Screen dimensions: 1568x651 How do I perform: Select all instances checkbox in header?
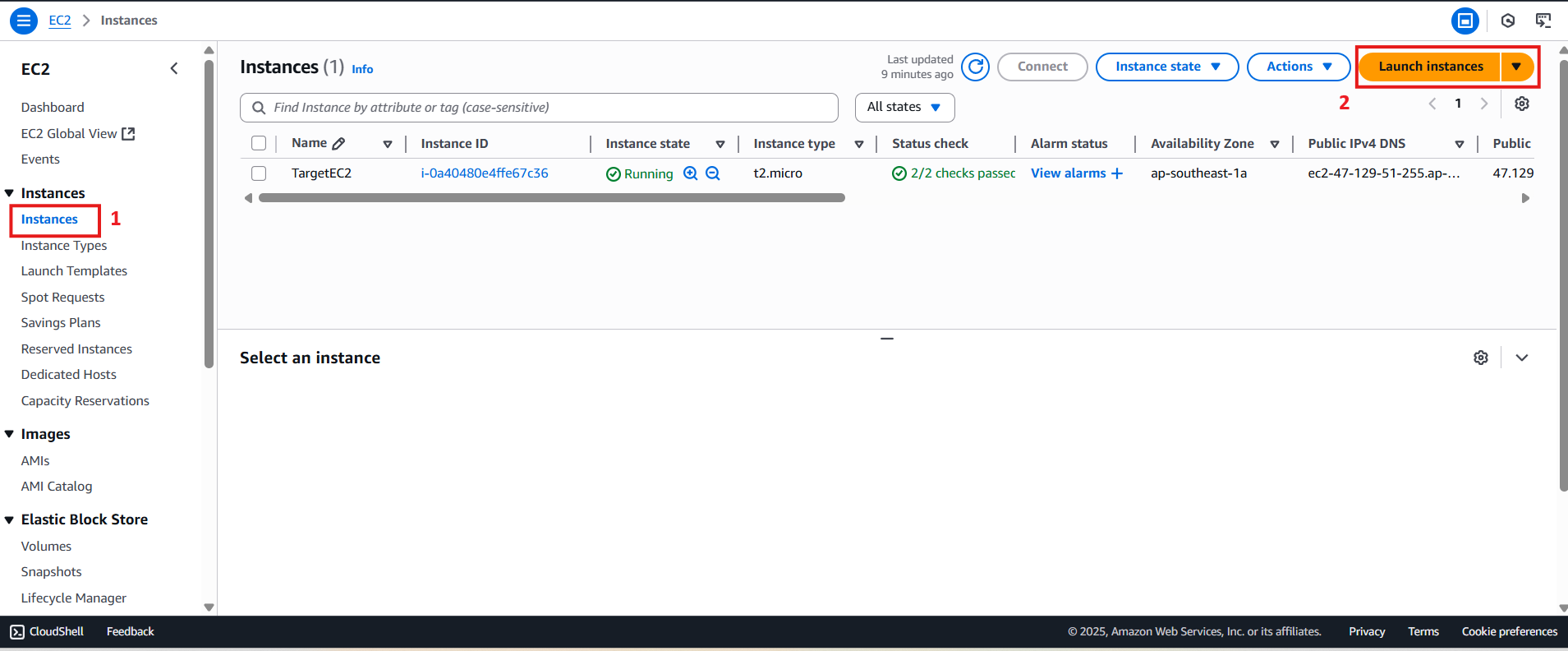point(259,143)
